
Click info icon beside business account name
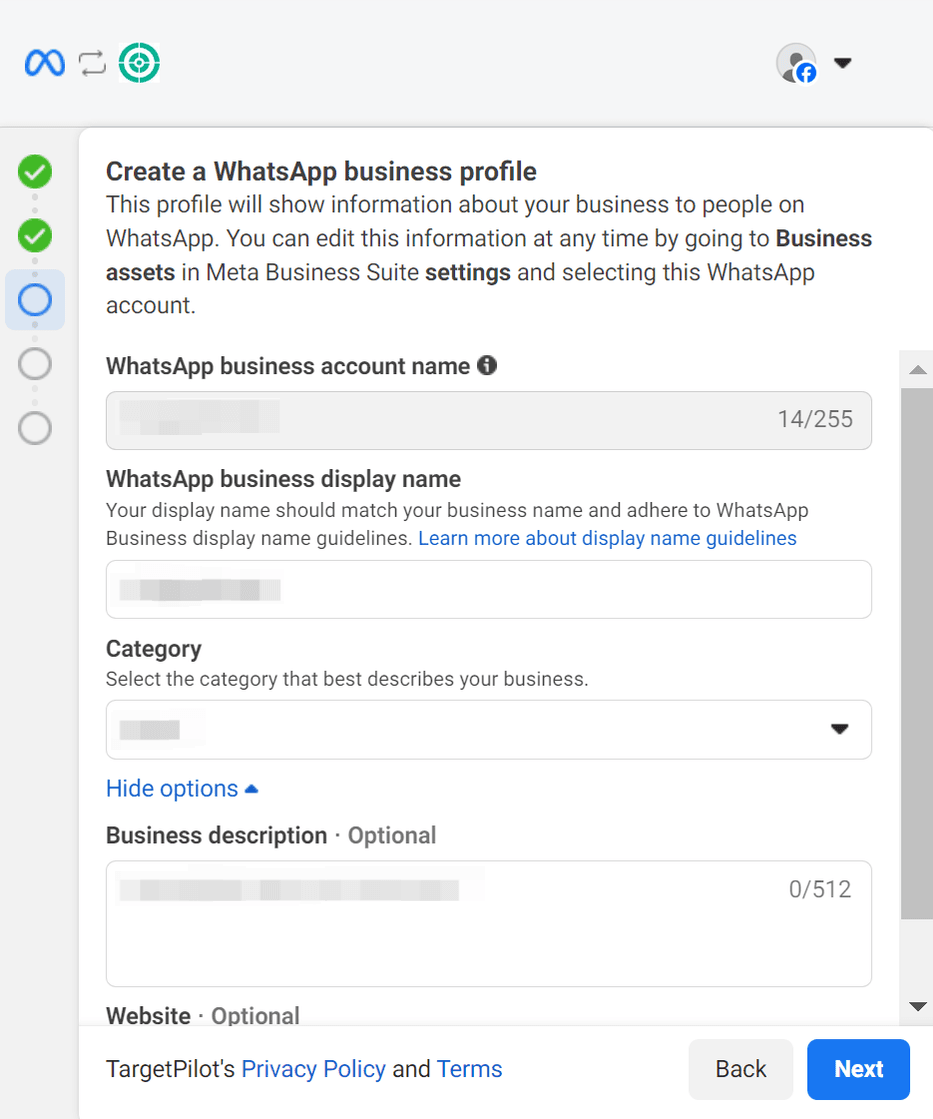[487, 365]
